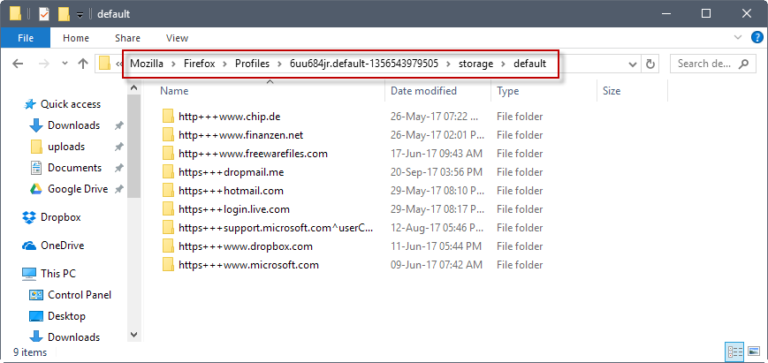Select the https+++www.dropbox.com folder
768x363 pixels.
(x=245, y=246)
